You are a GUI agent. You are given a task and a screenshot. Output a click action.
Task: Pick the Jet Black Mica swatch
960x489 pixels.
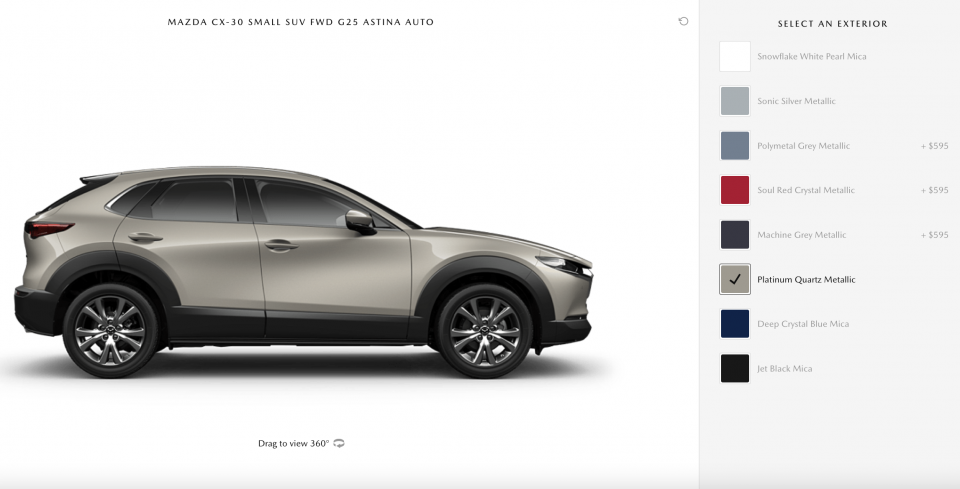coord(735,368)
